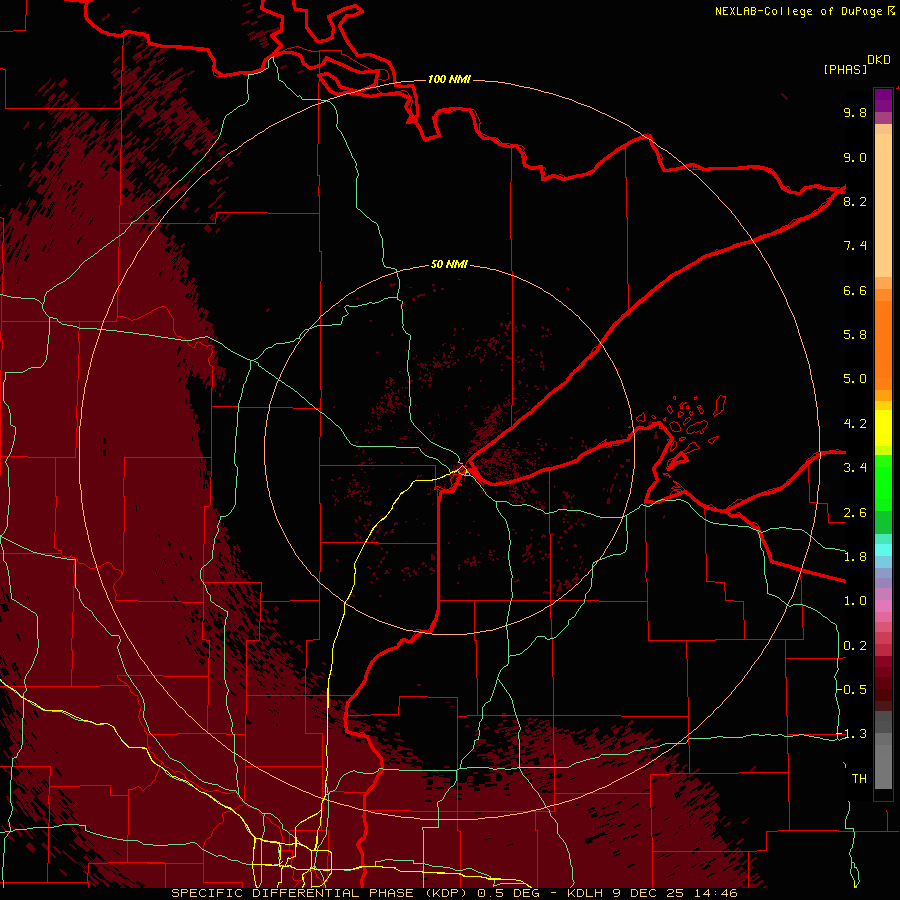Click the 2.6 scale value
The image size is (900, 900).
(x=855, y=513)
